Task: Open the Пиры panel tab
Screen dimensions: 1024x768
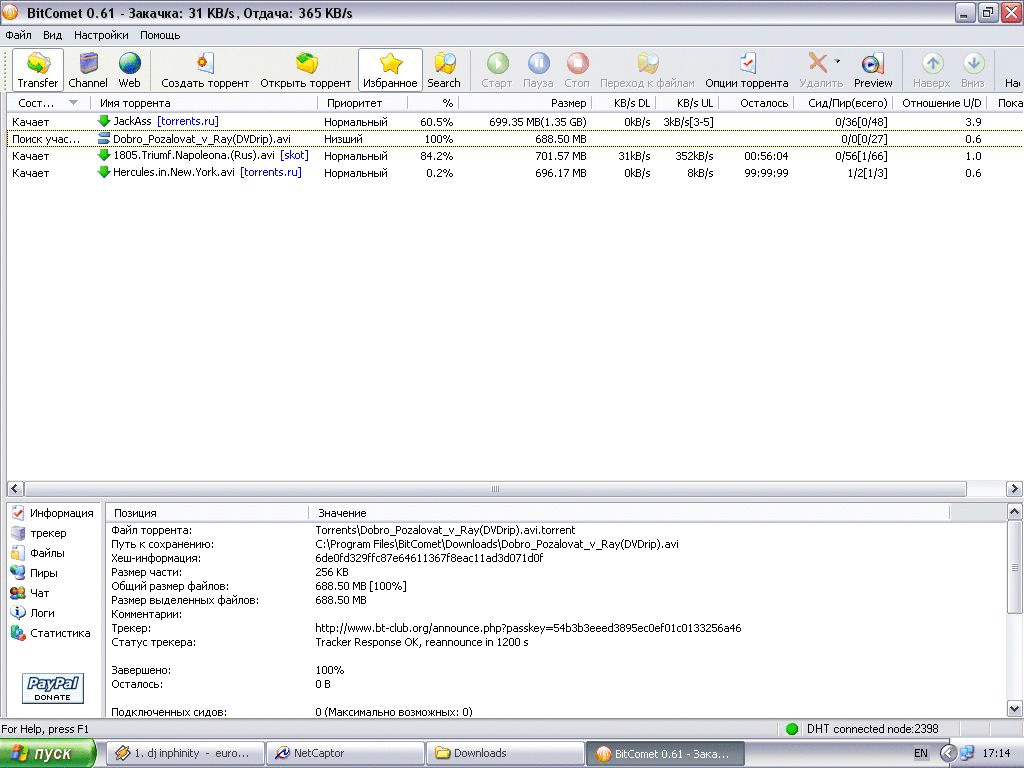Action: coord(34,573)
